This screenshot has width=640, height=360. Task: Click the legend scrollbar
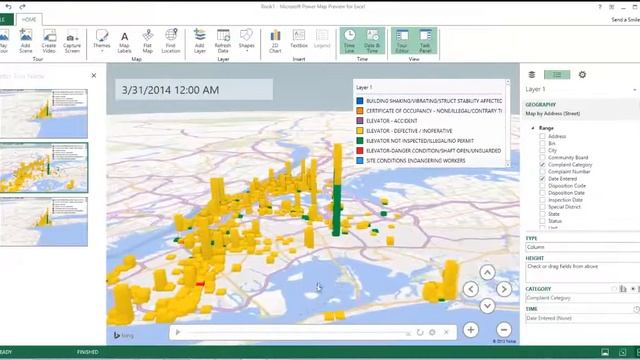click(508, 123)
